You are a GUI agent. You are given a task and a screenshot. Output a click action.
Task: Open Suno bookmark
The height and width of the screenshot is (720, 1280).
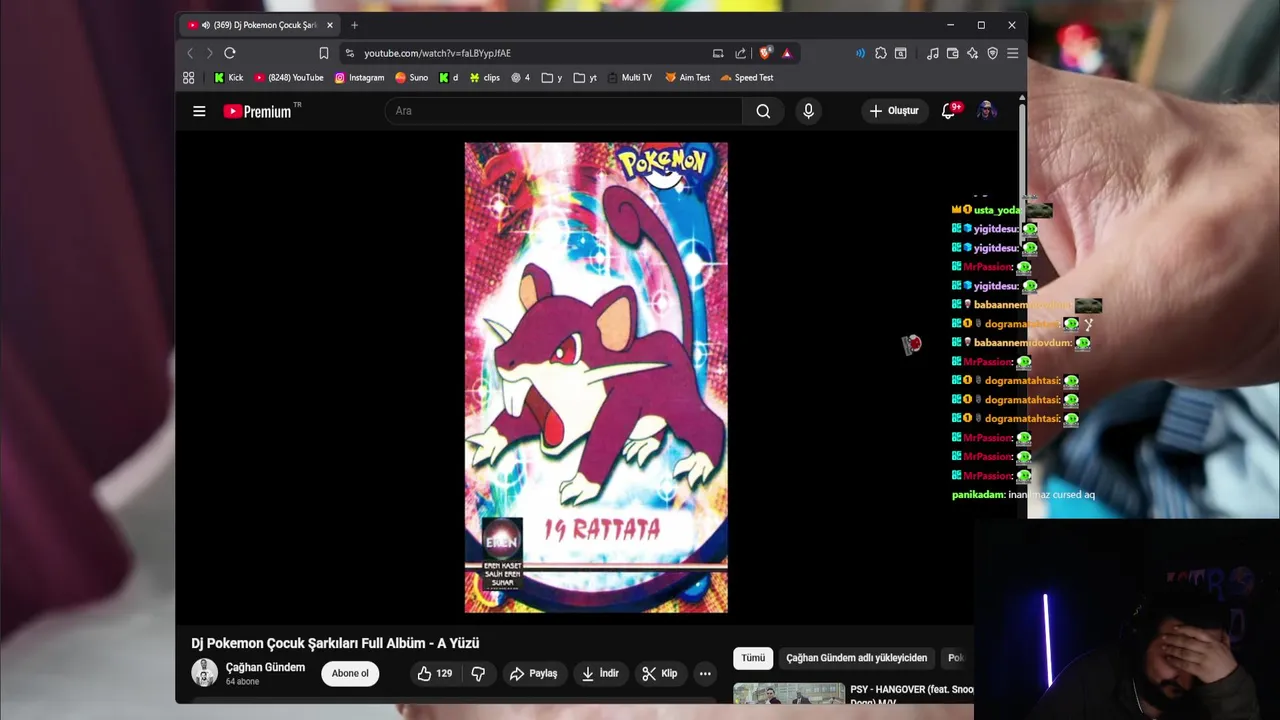tap(412, 77)
